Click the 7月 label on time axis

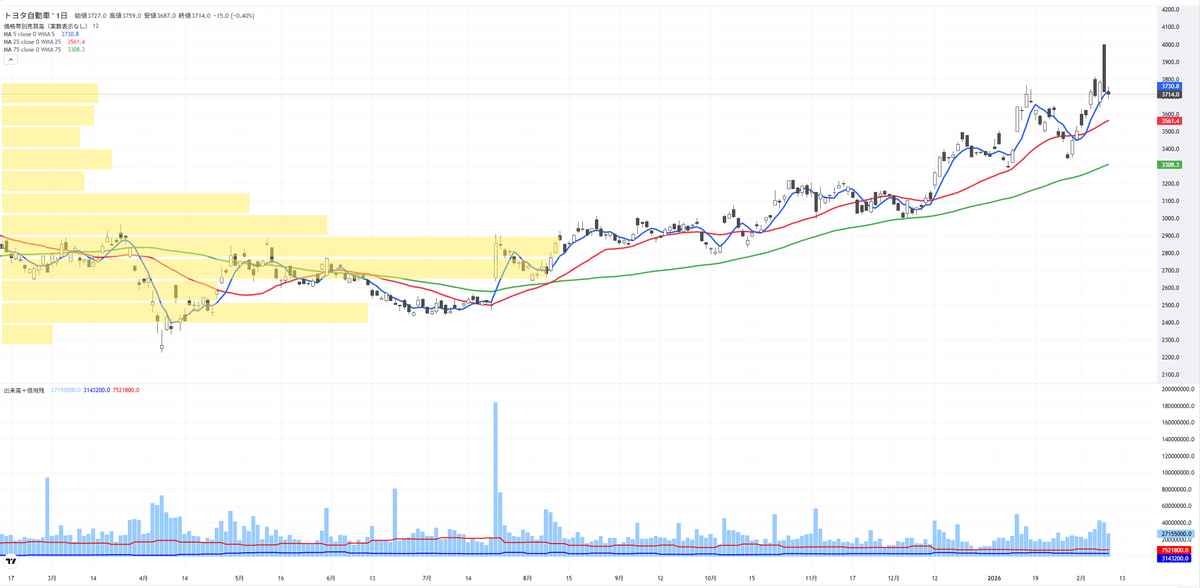tap(427, 577)
